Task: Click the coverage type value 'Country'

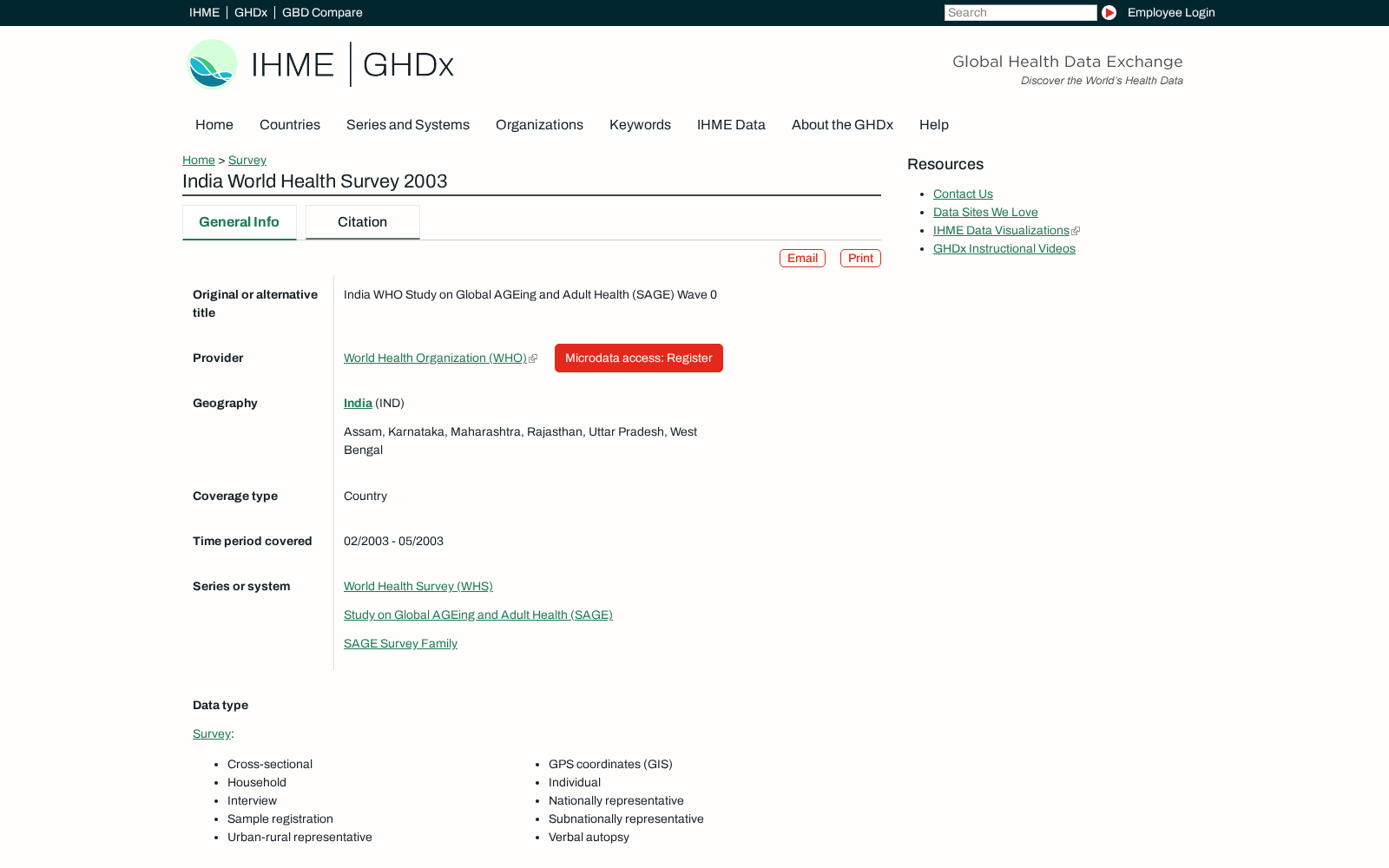Action: [x=365, y=496]
